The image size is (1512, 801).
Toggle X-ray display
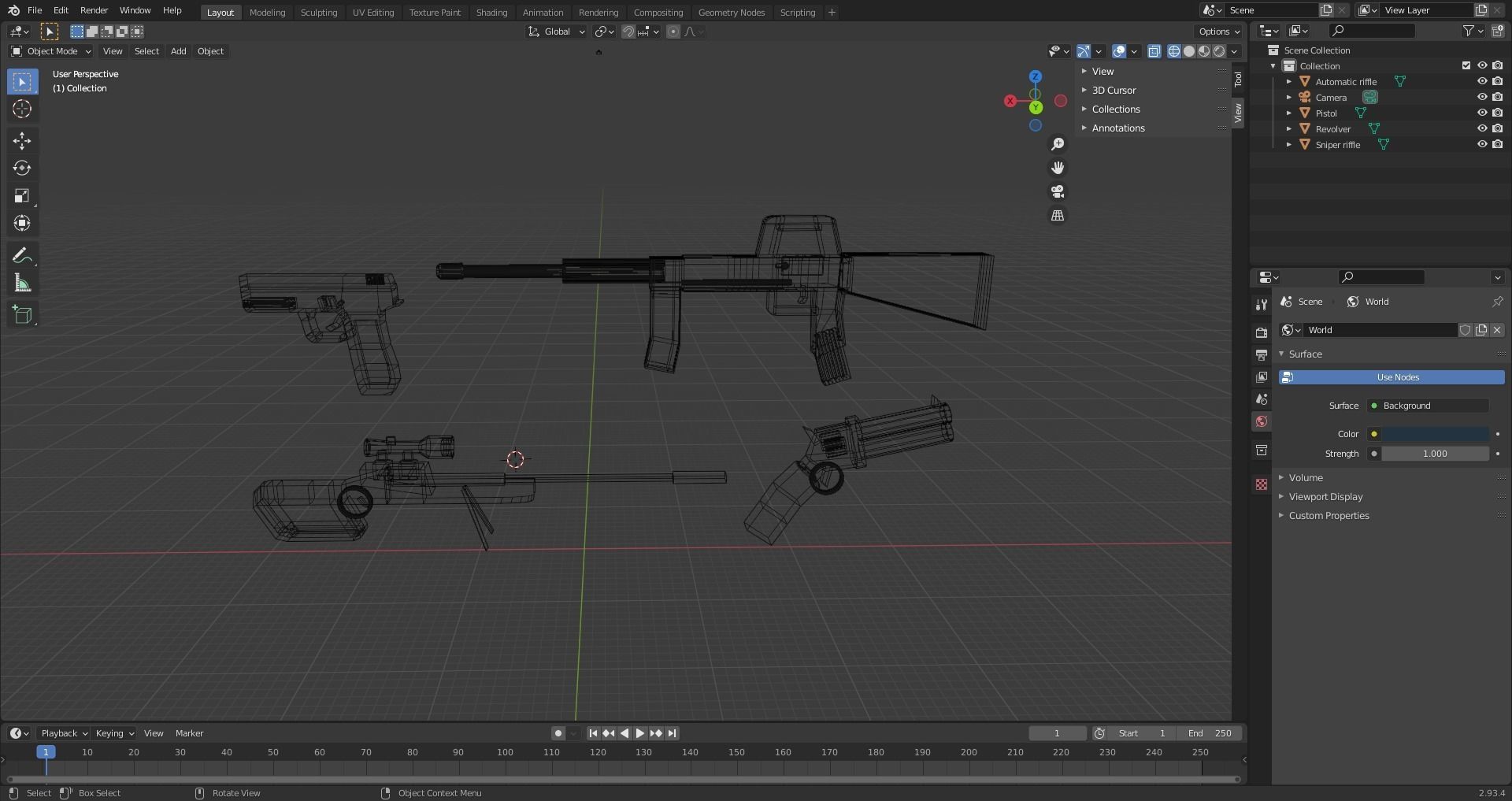click(1154, 51)
